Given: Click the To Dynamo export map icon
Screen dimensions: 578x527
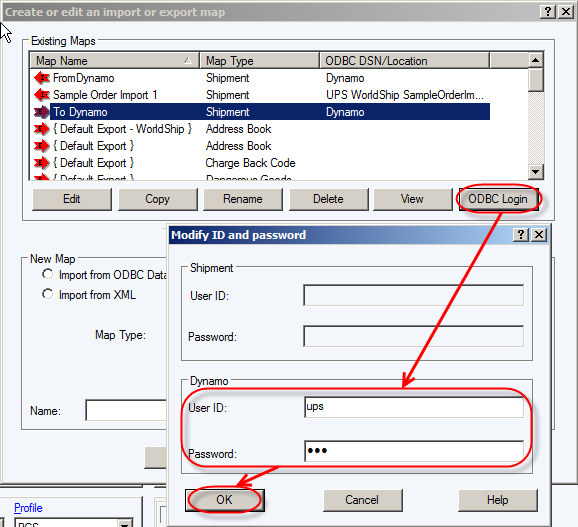Looking at the screenshot, I should point(42,112).
